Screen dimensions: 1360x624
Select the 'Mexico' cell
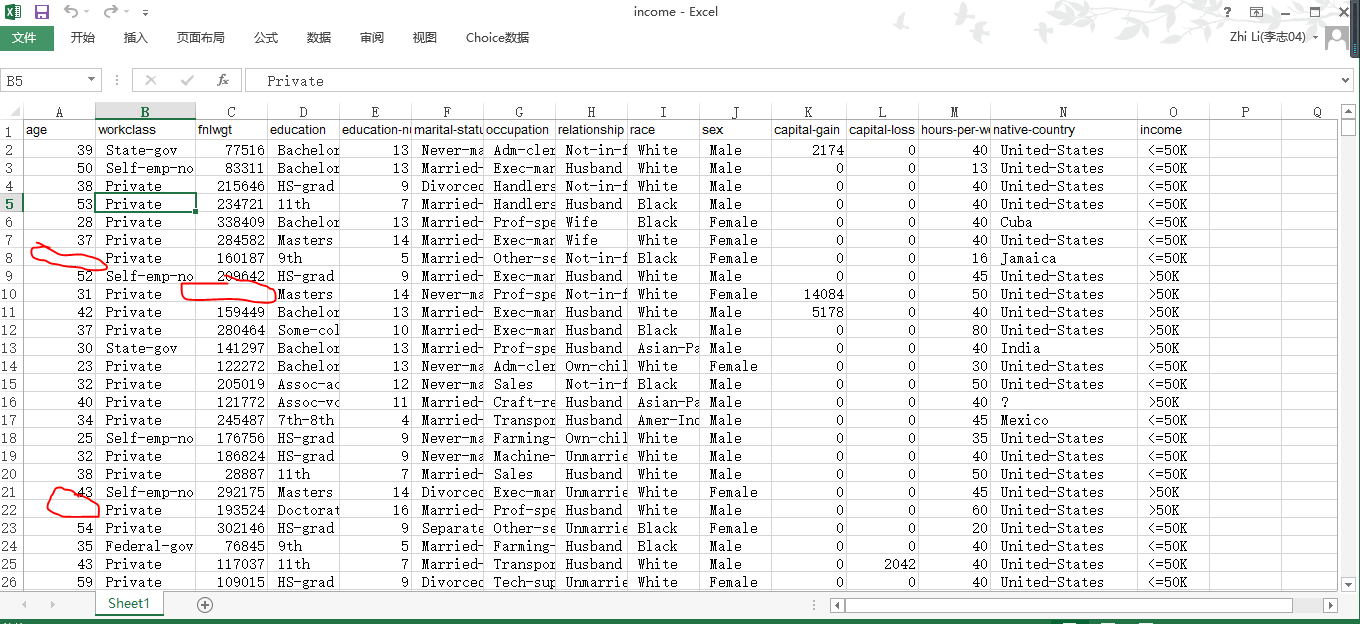coord(1064,420)
